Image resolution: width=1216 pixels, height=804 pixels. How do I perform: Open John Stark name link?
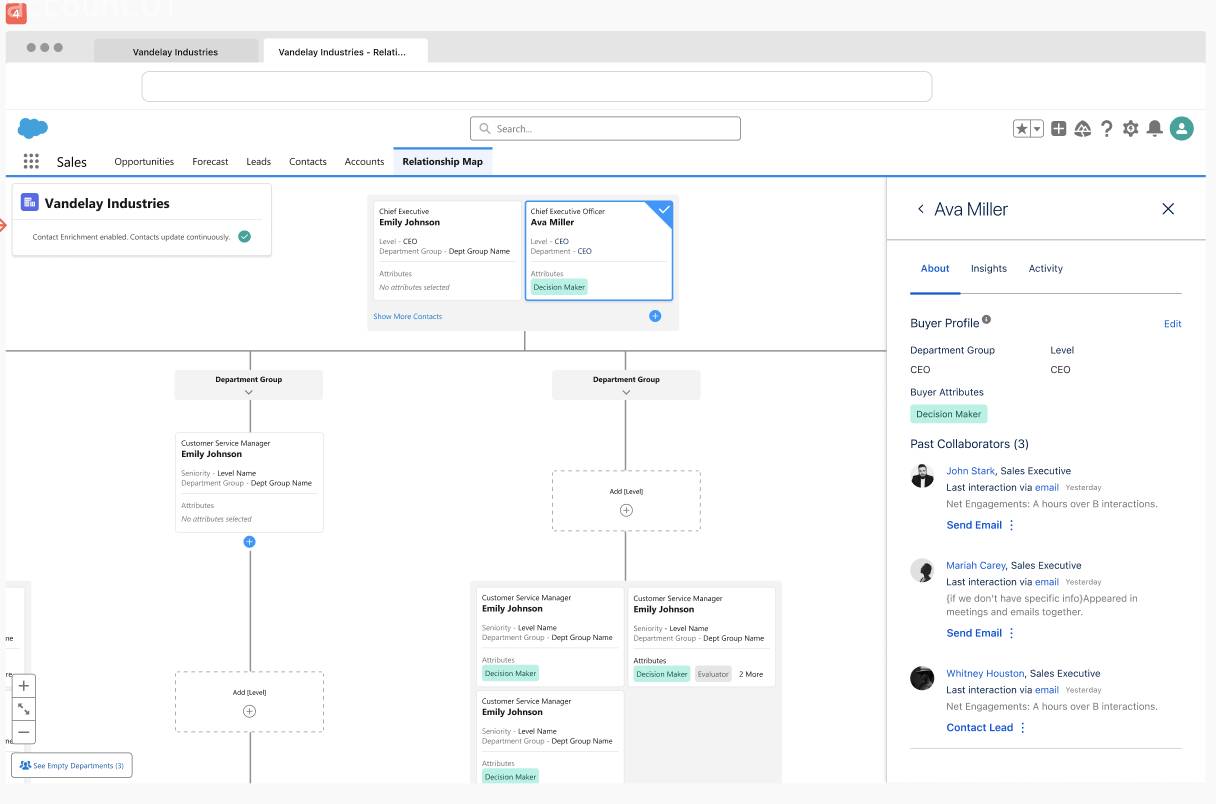click(970, 470)
